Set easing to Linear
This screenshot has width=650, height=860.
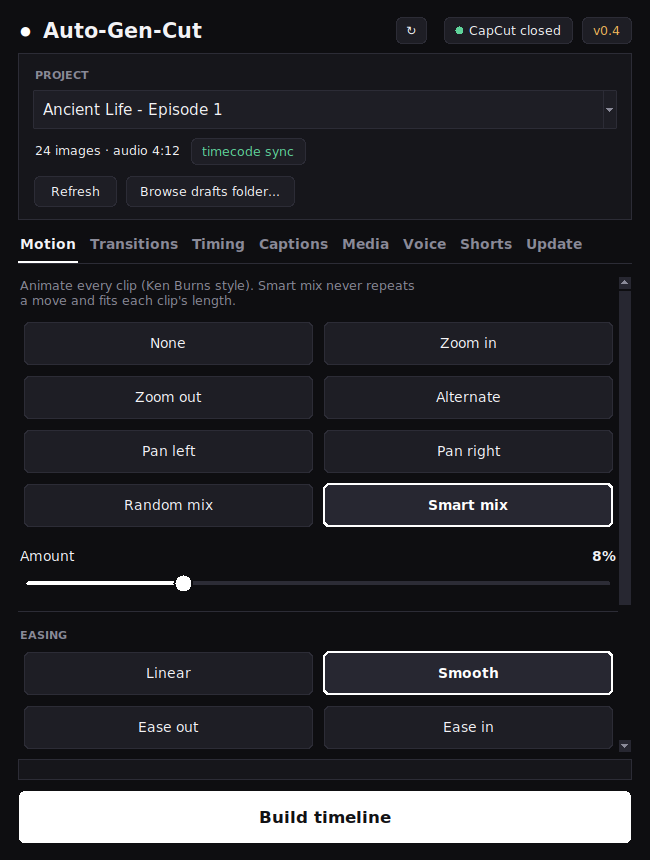click(x=168, y=673)
